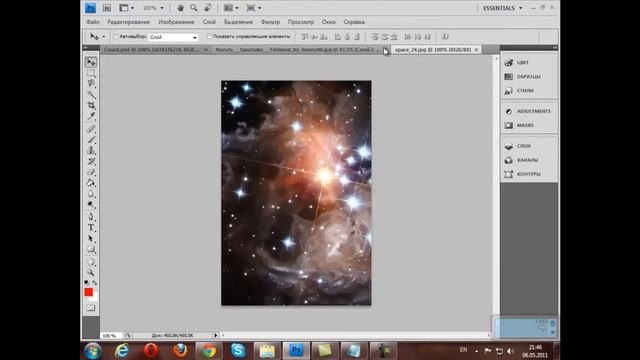Reset default foreground and background colors
The image size is (640, 360).
[x=87, y=282]
